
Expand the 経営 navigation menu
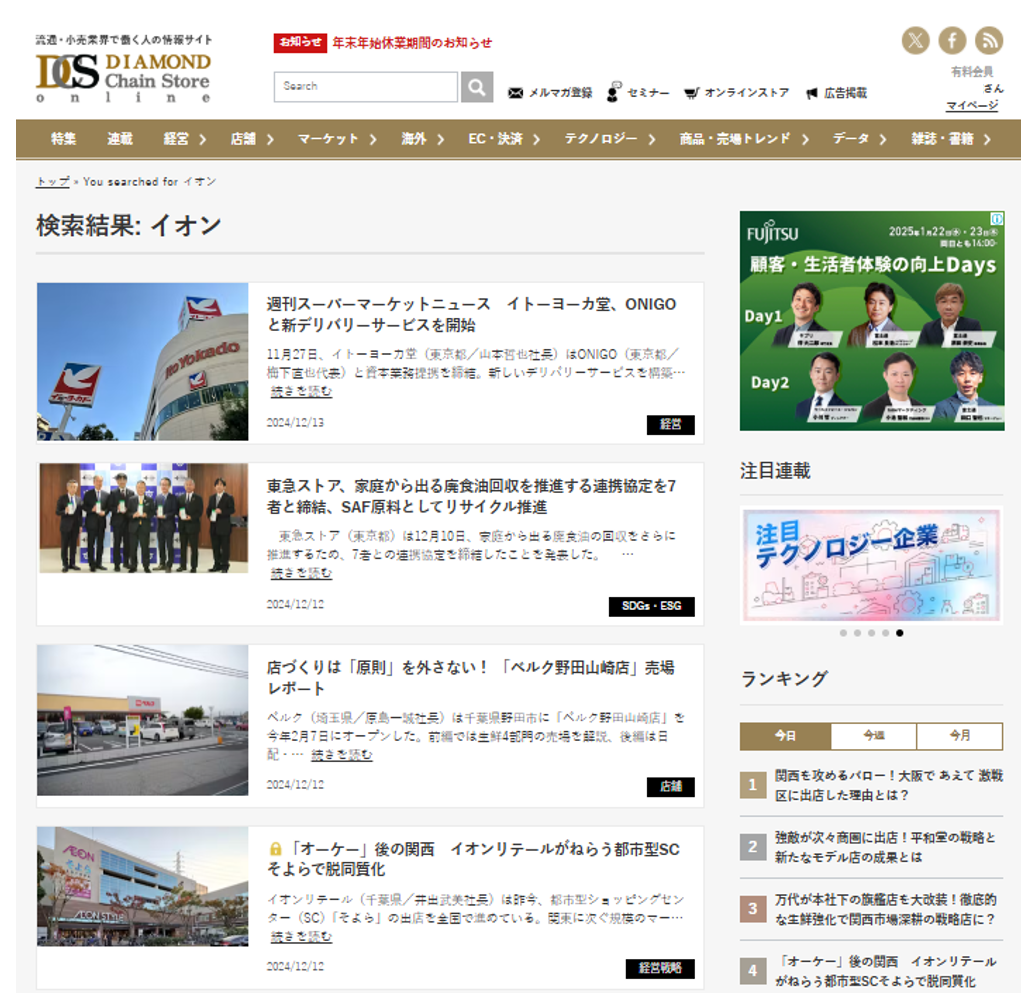click(x=184, y=139)
